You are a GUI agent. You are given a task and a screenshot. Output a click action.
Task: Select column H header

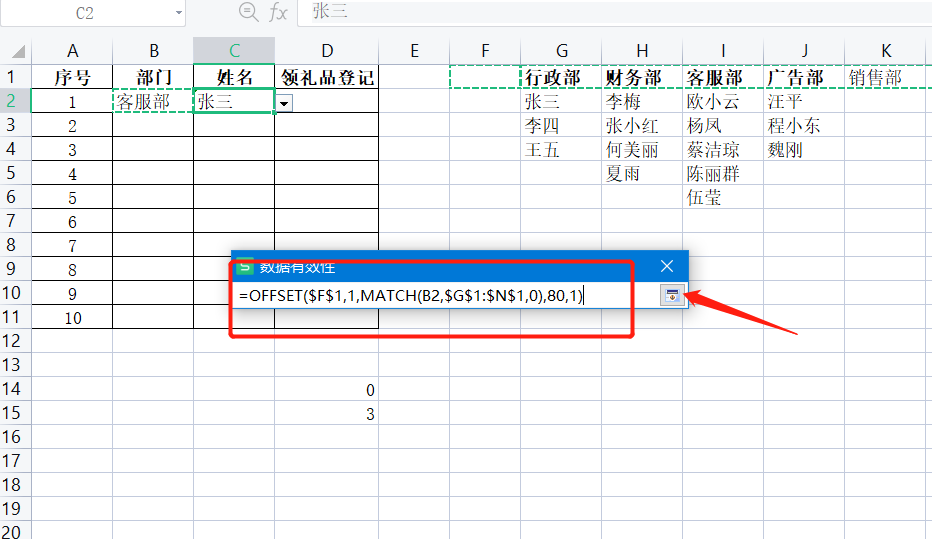642,51
